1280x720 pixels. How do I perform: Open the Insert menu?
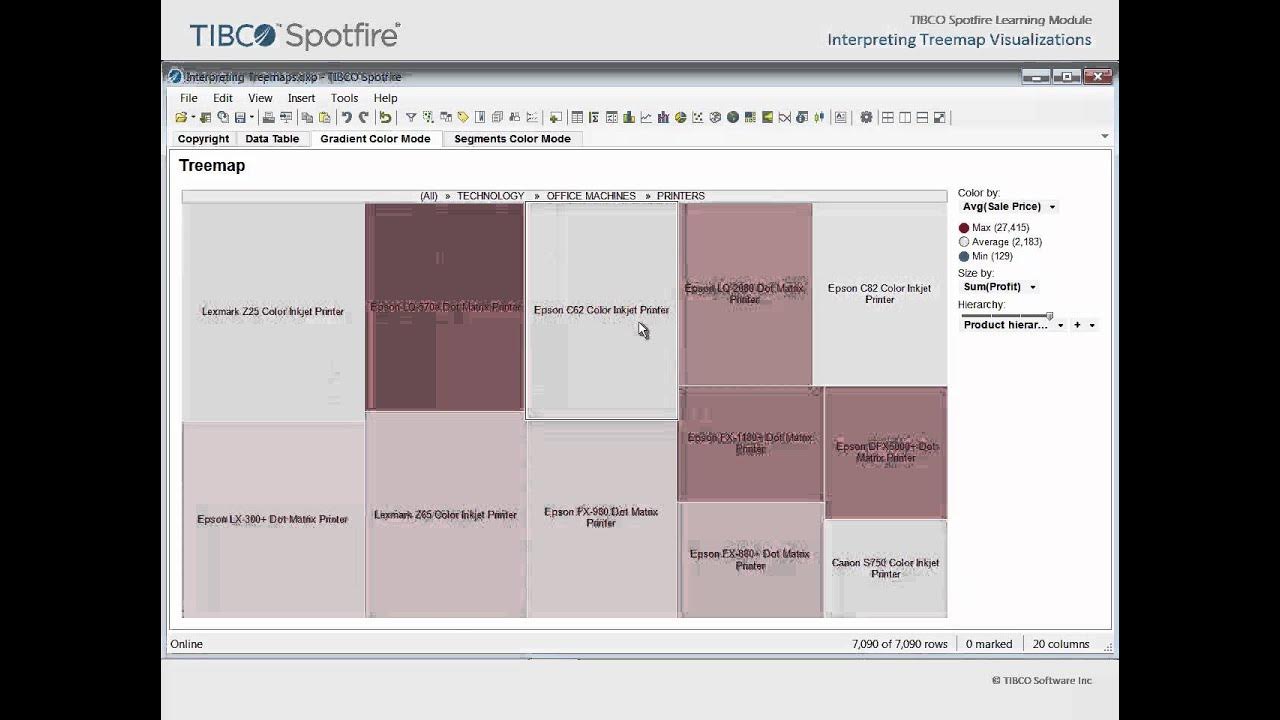(301, 98)
